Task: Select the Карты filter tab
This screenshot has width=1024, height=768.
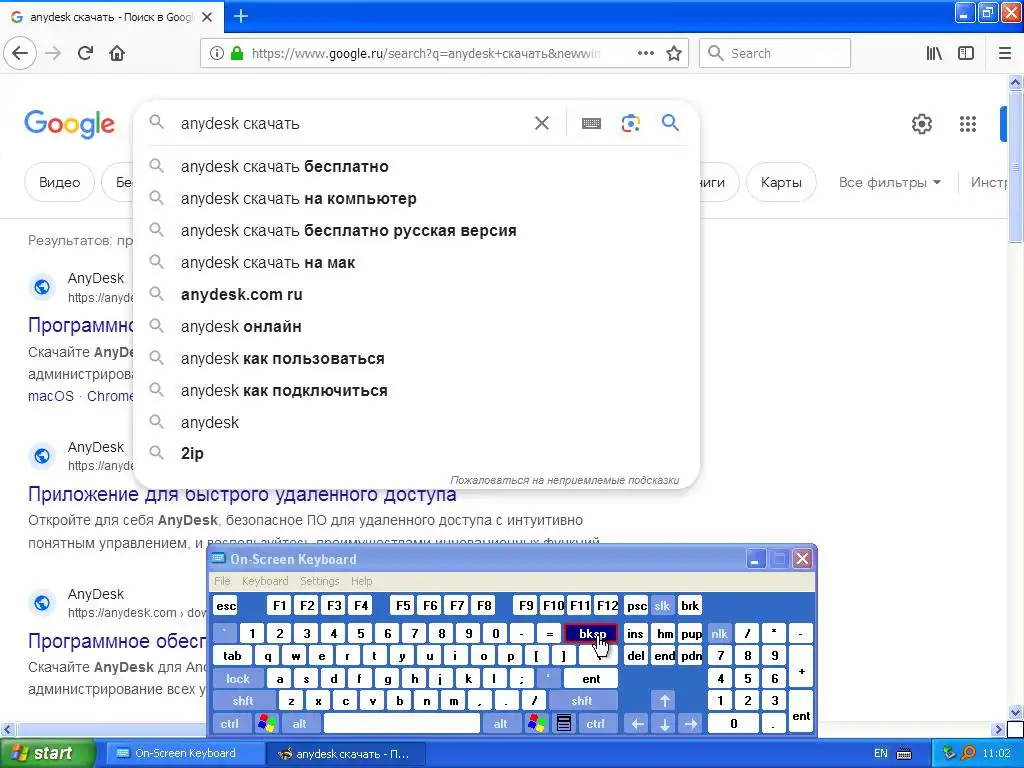Action: pos(781,182)
